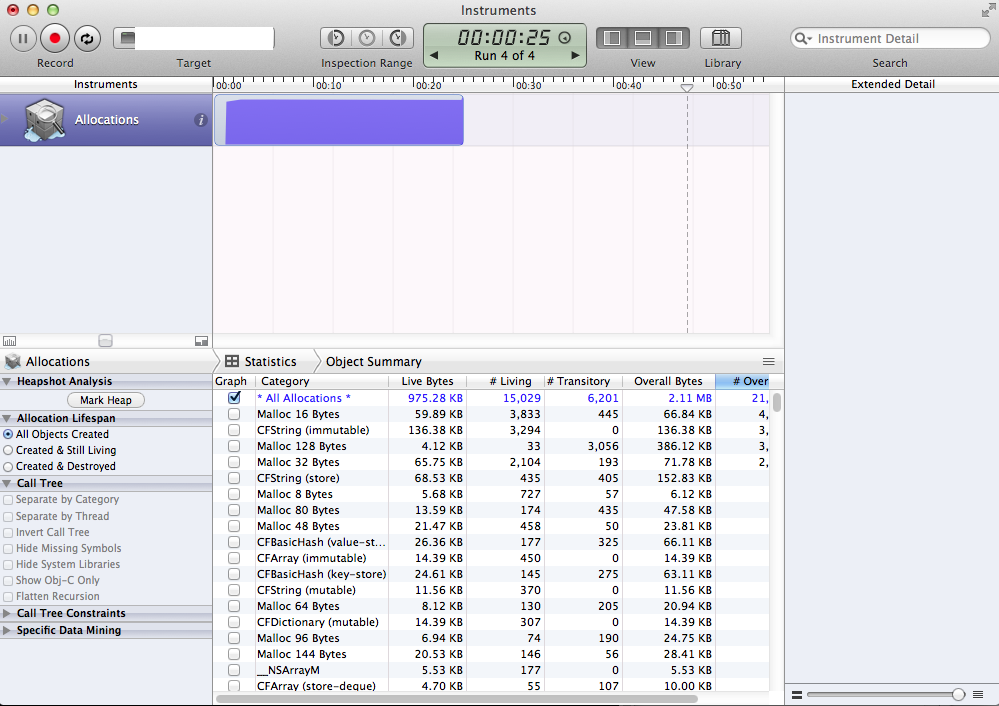
Task: Toggle the bottom Detail pane view
Action: pyautogui.click(x=643, y=38)
